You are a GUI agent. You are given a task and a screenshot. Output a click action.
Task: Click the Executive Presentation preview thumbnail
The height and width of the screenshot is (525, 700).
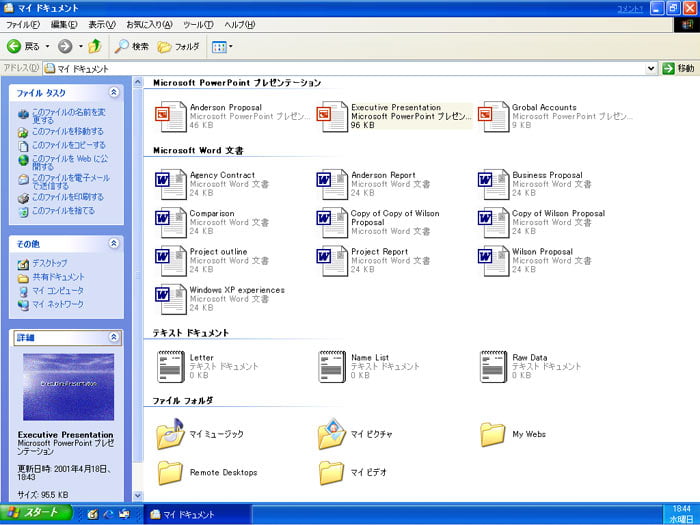click(68, 387)
